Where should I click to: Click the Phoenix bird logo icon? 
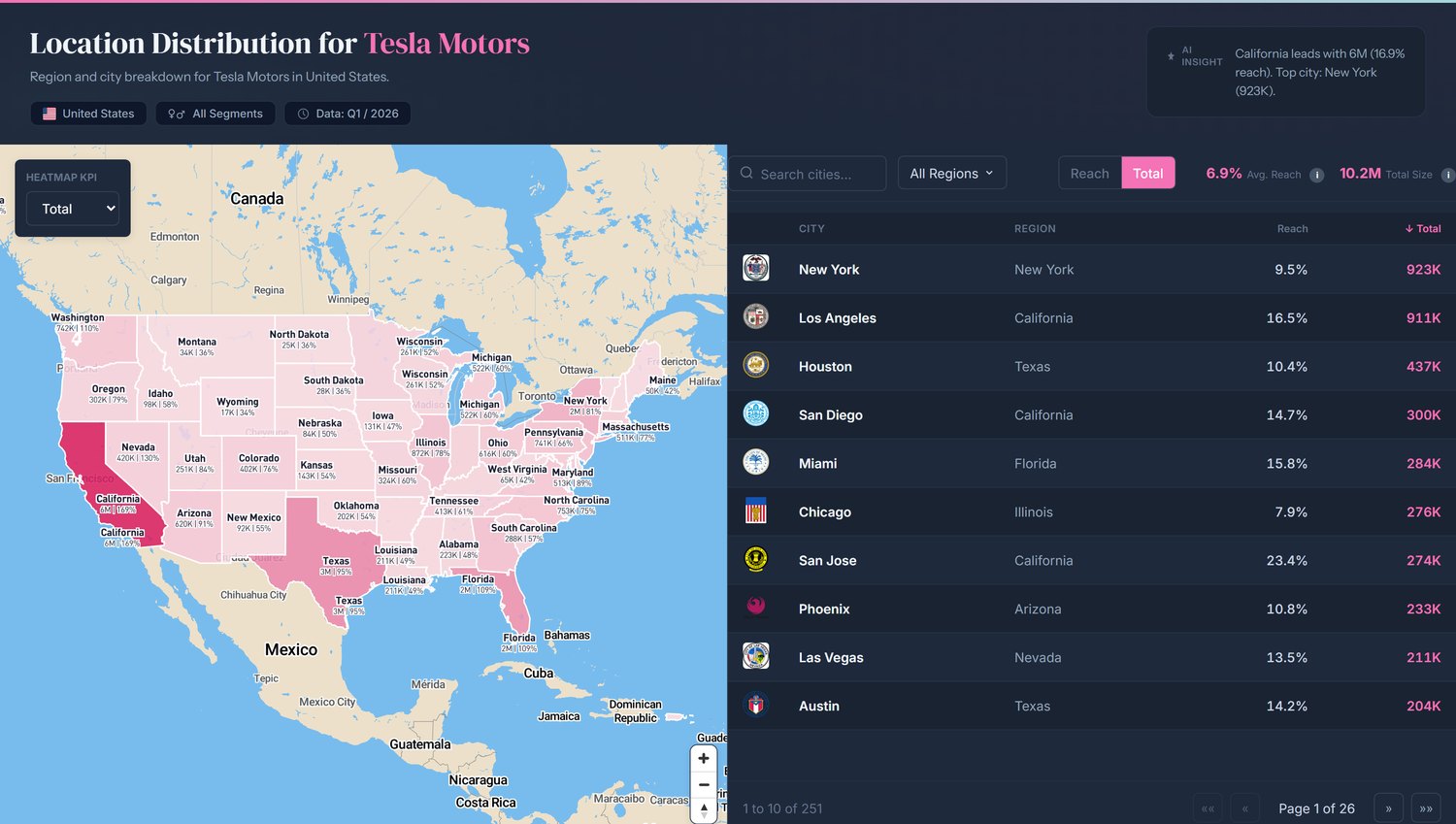pyautogui.click(x=755, y=608)
